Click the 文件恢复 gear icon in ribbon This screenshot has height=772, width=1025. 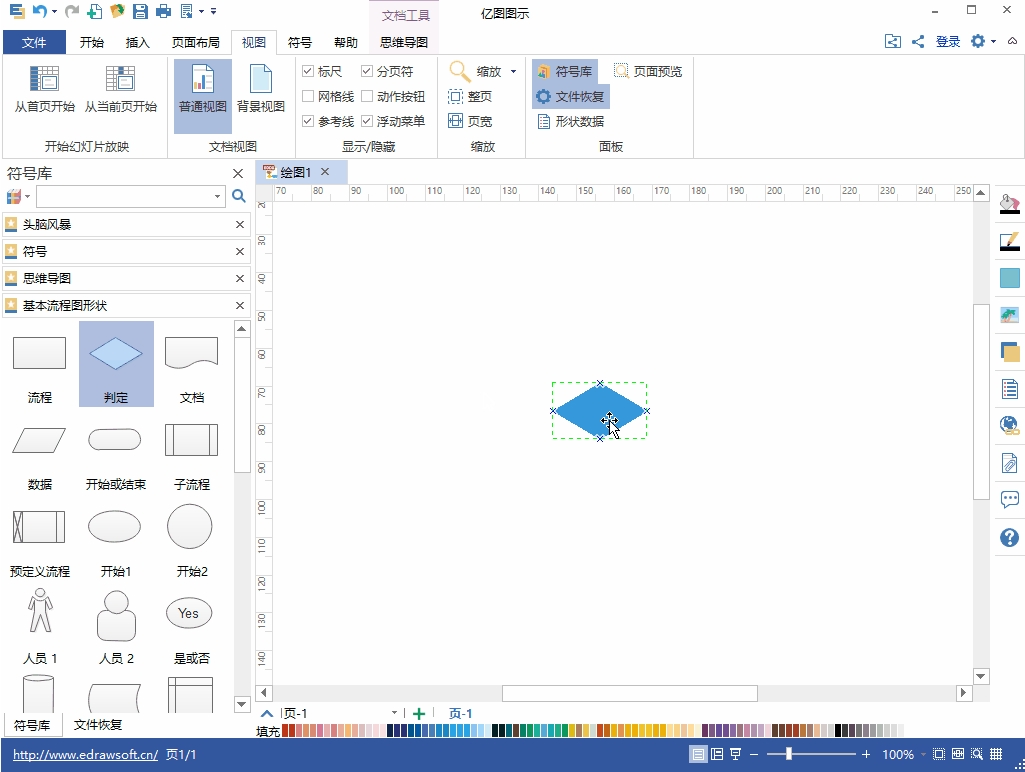point(544,97)
